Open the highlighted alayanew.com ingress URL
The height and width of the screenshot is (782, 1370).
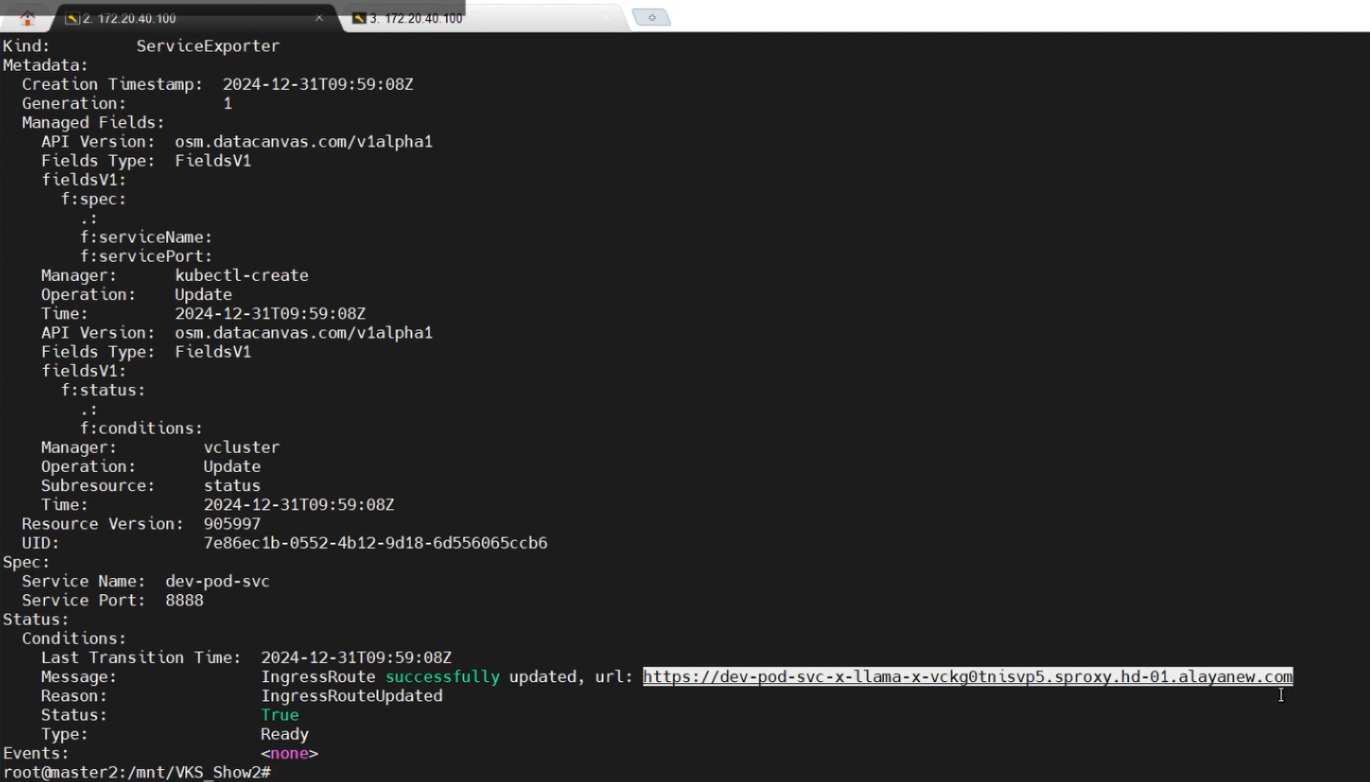(967, 677)
